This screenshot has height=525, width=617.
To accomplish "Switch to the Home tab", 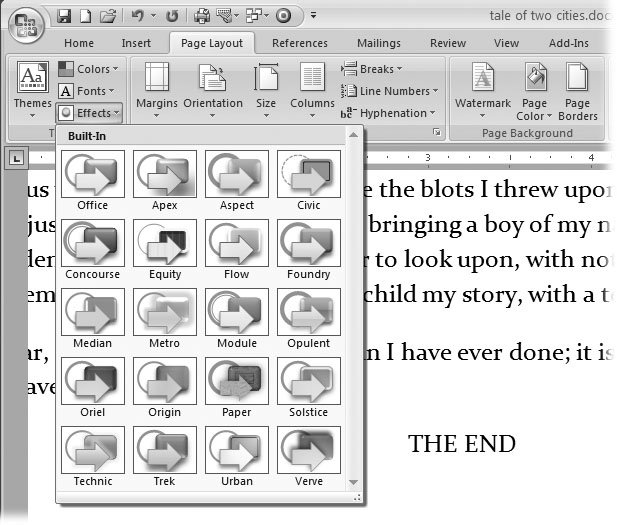I will 79,43.
